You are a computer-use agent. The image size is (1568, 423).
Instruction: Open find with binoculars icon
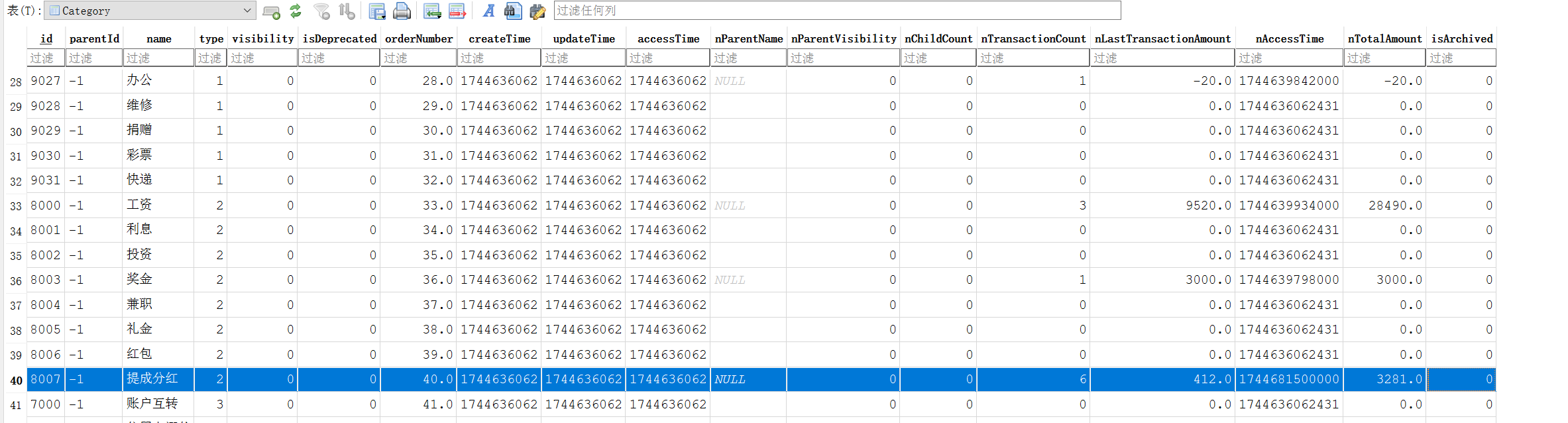pos(512,11)
